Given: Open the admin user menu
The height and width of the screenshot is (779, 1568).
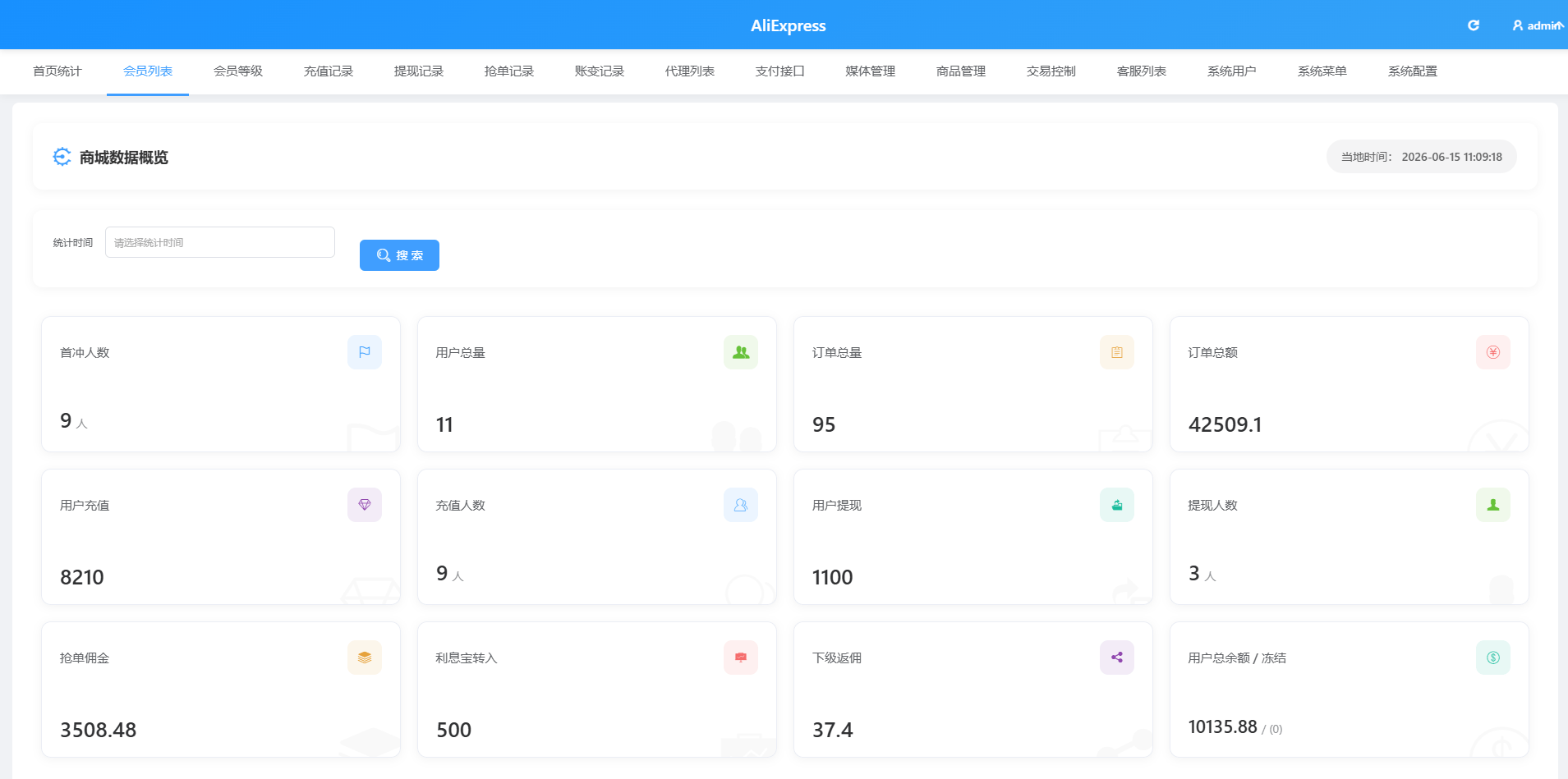Looking at the screenshot, I should coord(1538,25).
